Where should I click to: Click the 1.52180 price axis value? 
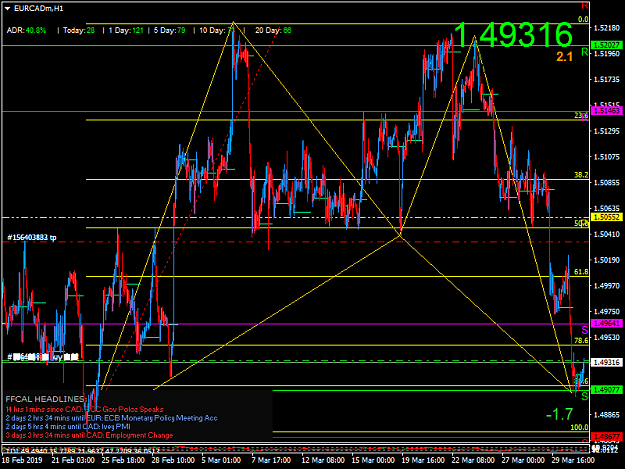606,28
